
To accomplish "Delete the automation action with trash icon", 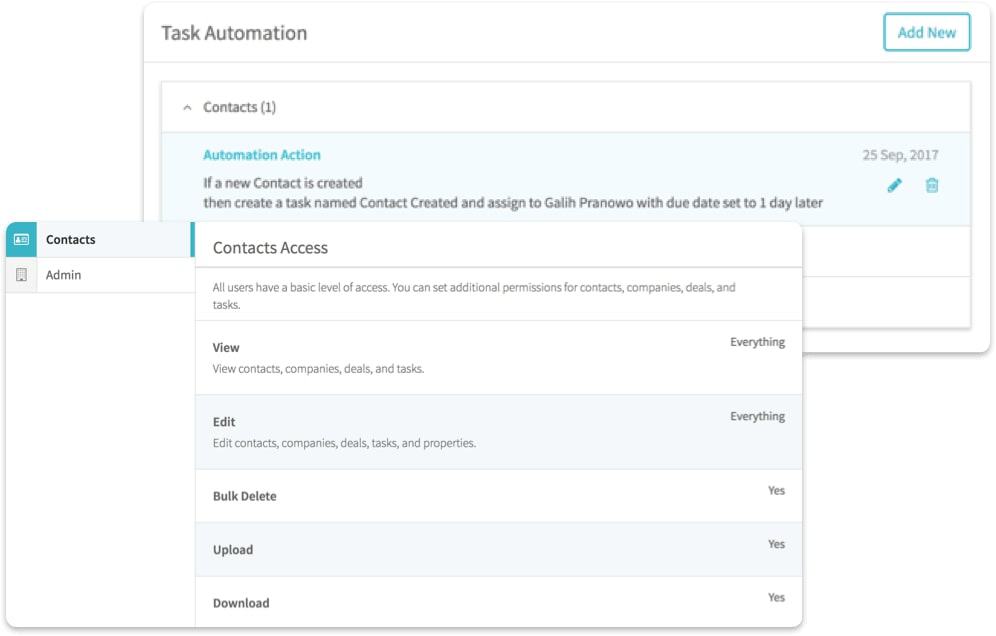I will click(932, 186).
